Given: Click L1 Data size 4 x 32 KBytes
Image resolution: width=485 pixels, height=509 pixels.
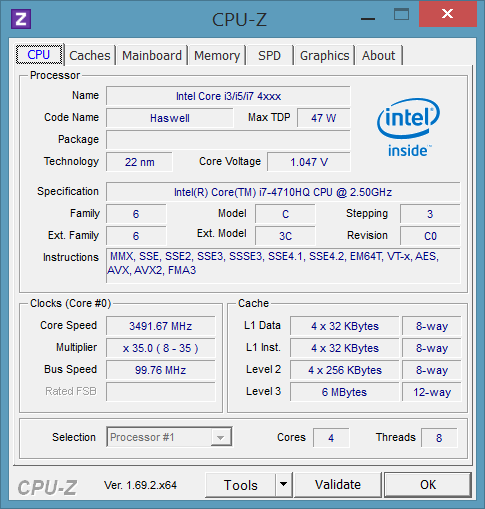Looking at the screenshot, I should click(x=345, y=326).
